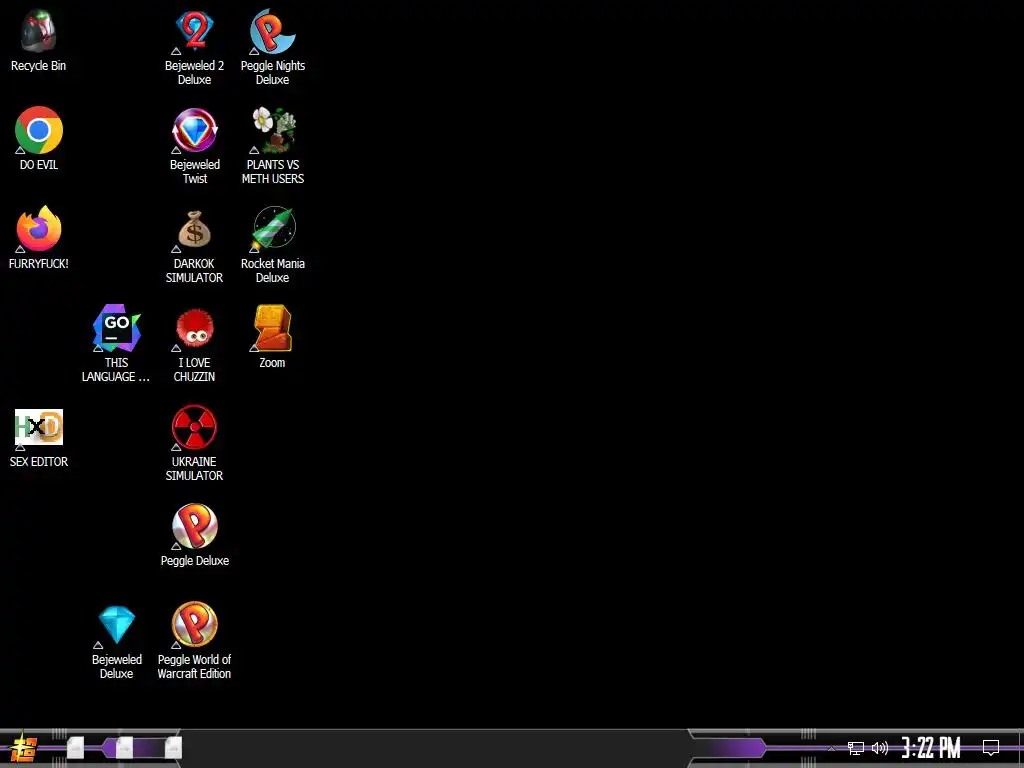This screenshot has width=1024, height=768.
Task: Open the network status tray icon
Action: (856, 748)
